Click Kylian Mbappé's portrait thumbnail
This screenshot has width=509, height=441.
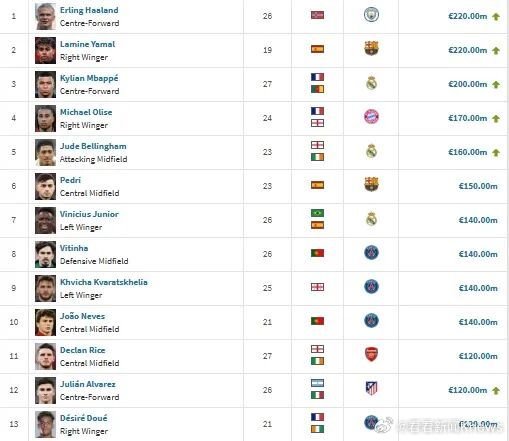45,85
